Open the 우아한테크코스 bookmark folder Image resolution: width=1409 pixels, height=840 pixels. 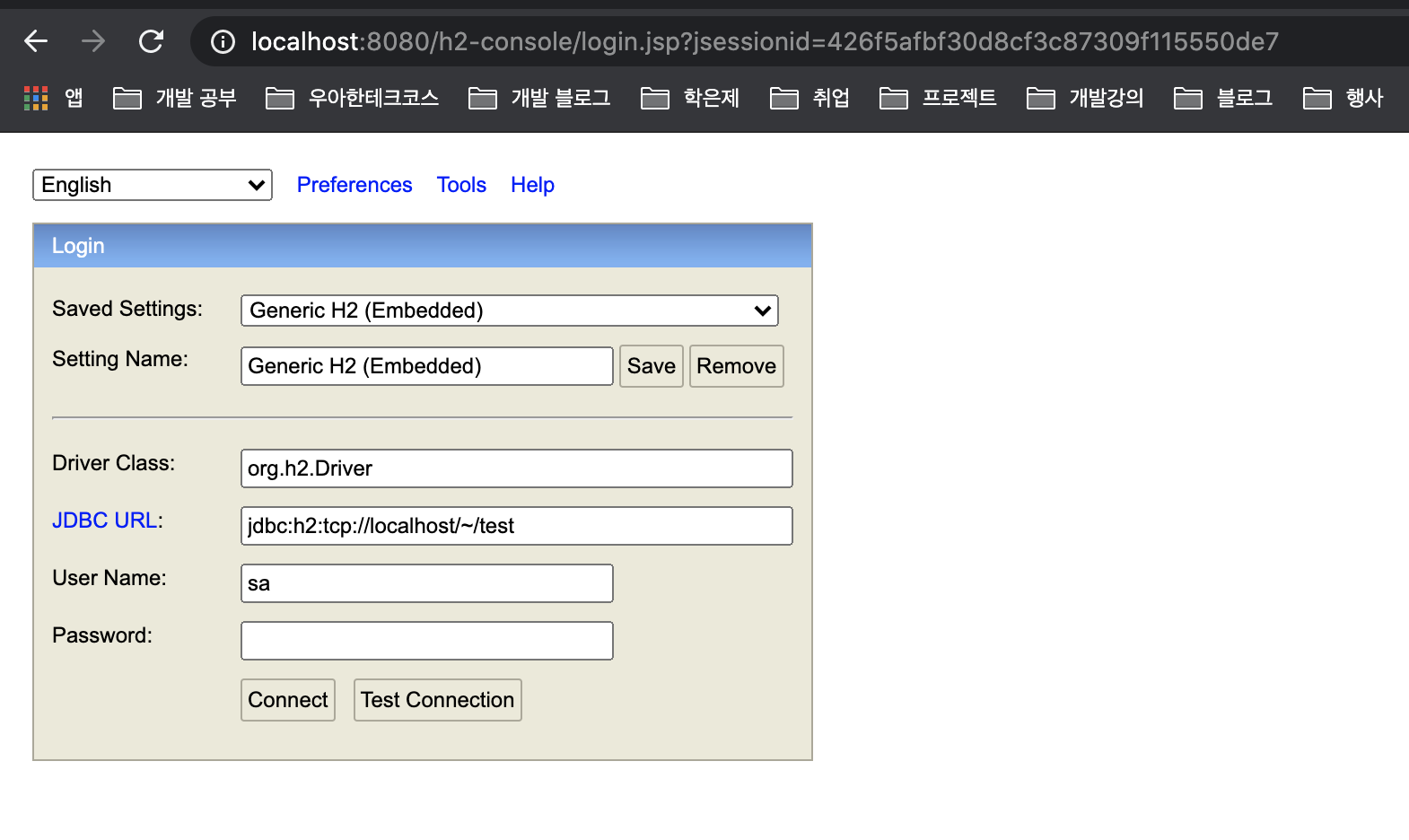tap(353, 98)
